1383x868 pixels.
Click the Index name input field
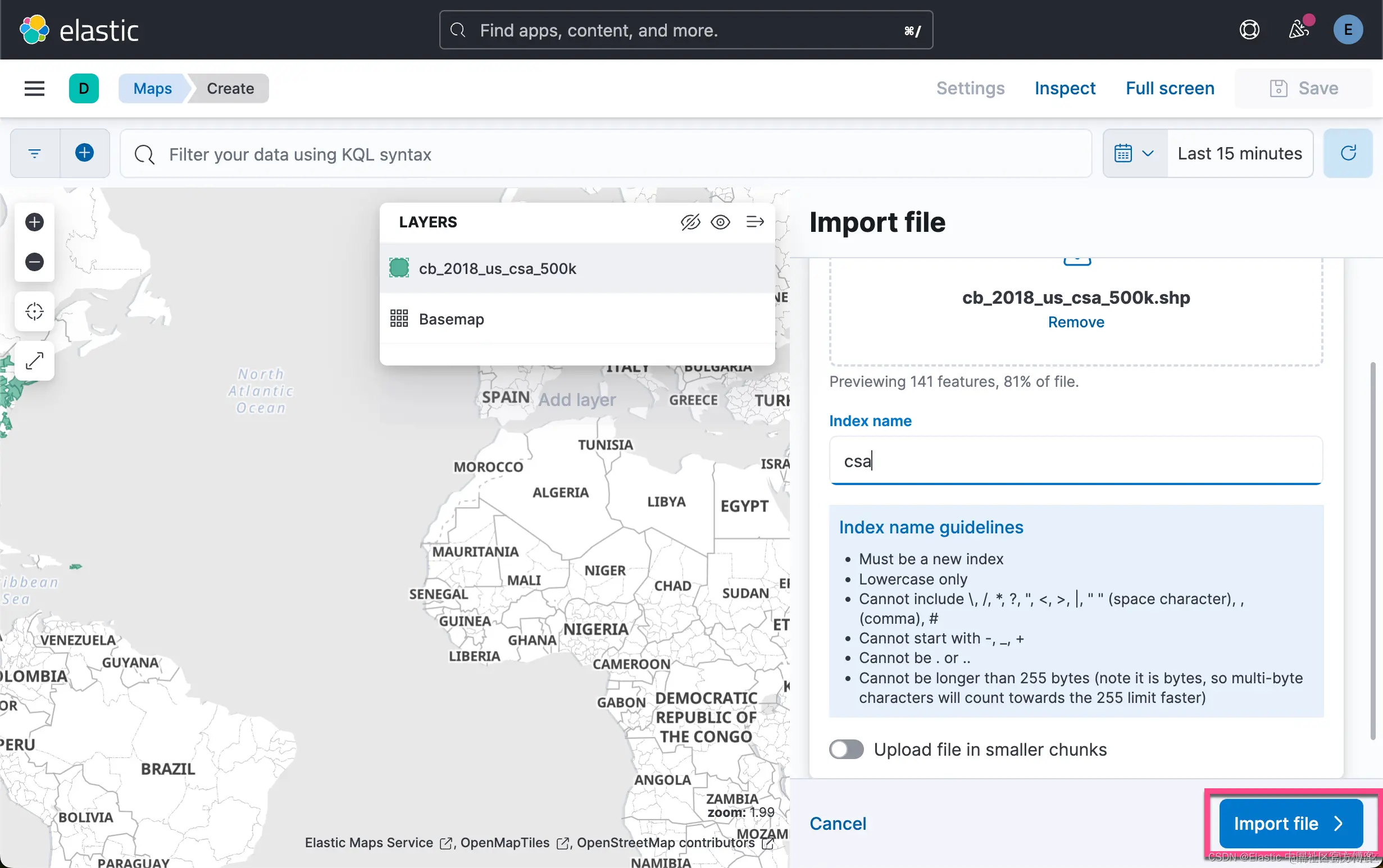pos(1075,460)
